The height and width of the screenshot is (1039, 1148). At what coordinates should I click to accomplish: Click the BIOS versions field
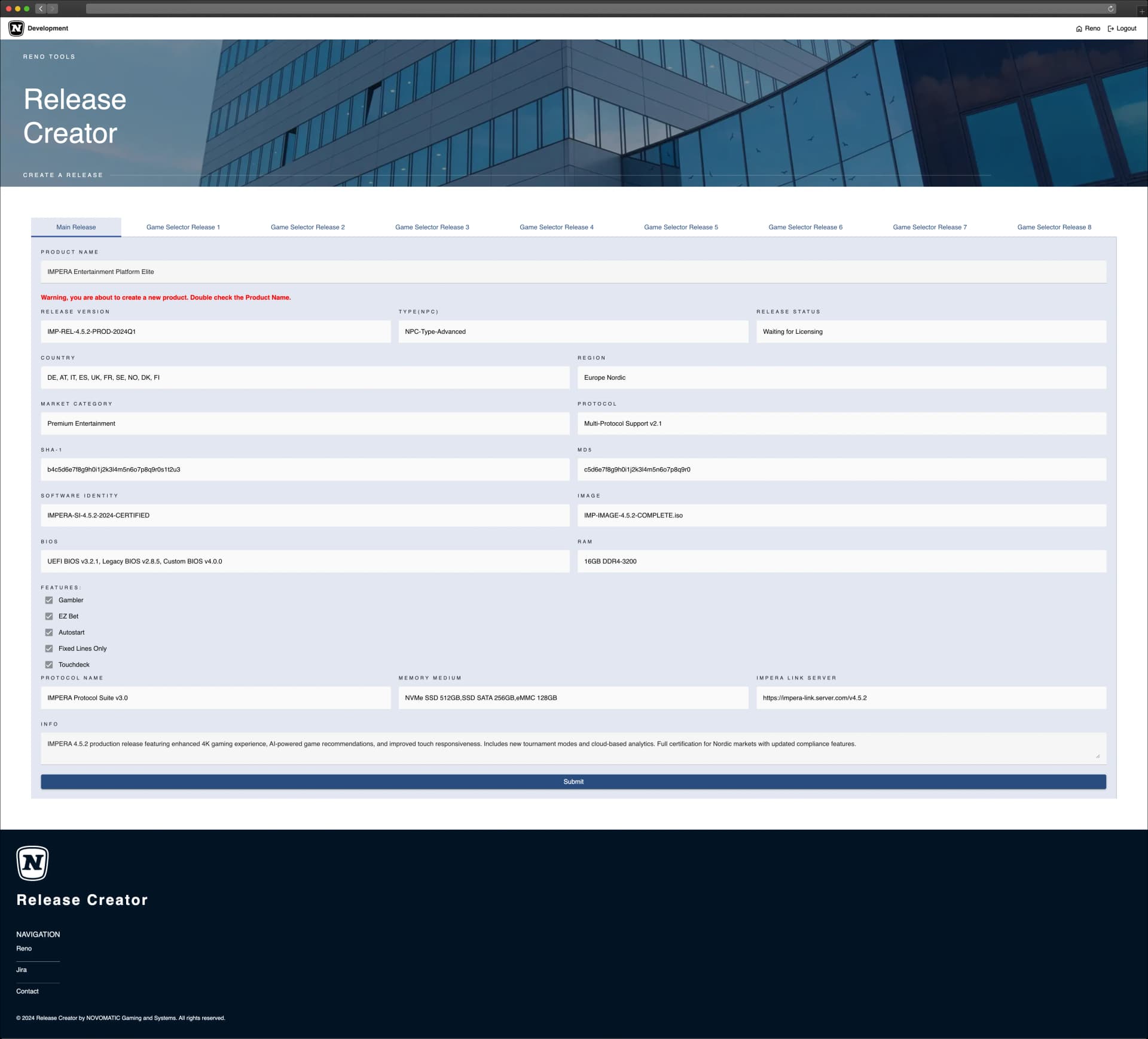pyautogui.click(x=305, y=562)
